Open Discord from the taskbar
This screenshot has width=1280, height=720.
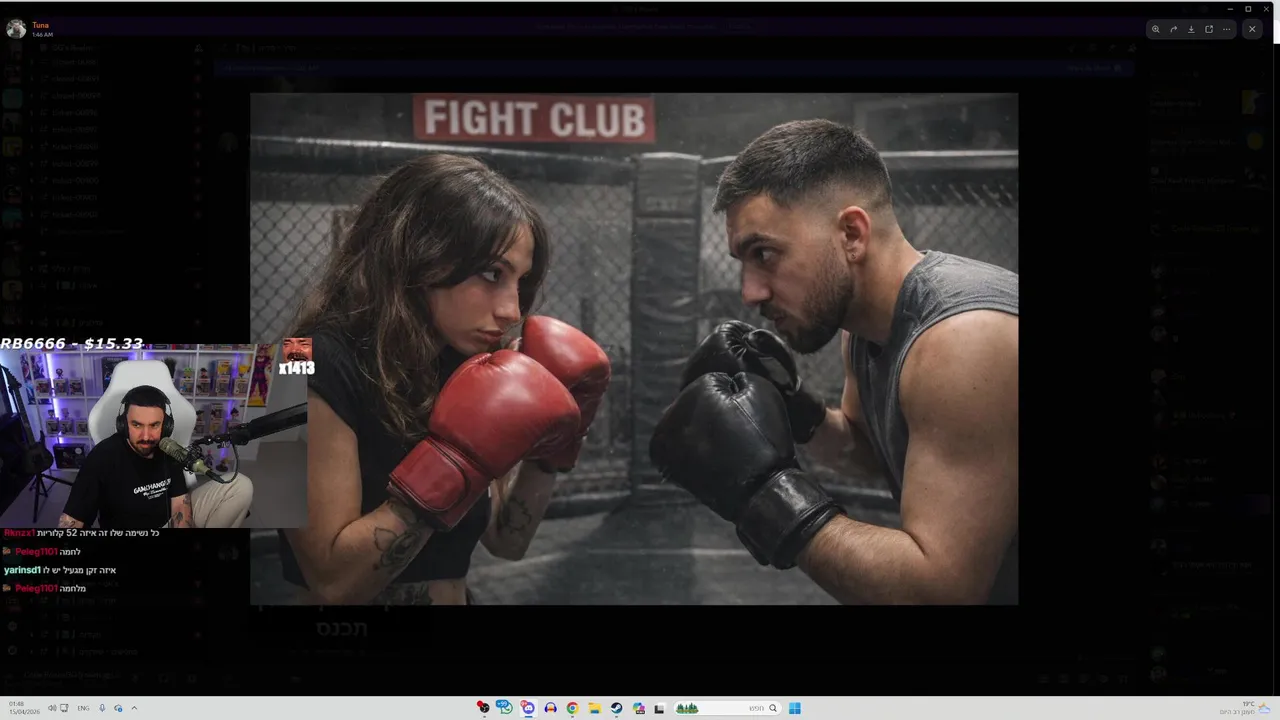coord(528,708)
